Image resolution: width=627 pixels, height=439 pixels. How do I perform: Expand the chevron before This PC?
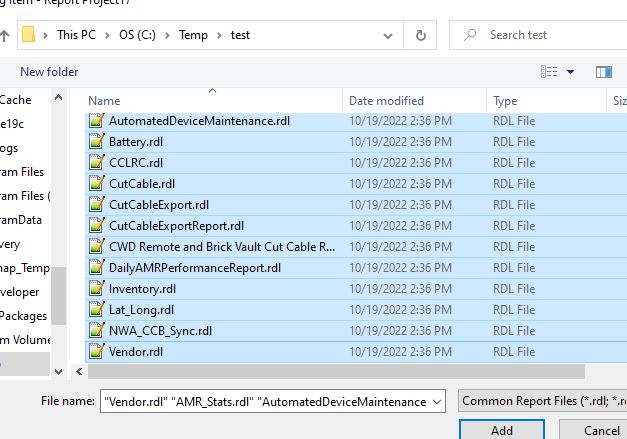(x=45, y=36)
